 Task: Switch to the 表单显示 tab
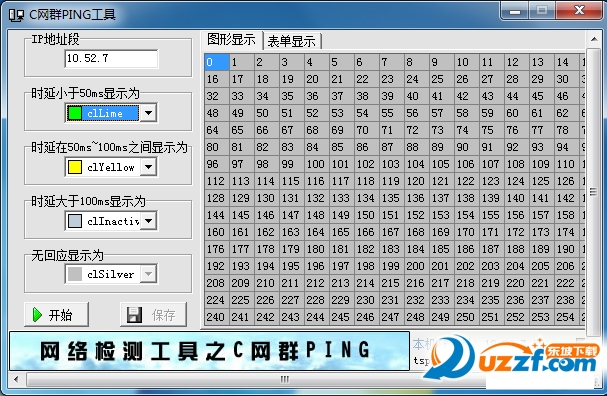pyautogui.click(x=291, y=41)
